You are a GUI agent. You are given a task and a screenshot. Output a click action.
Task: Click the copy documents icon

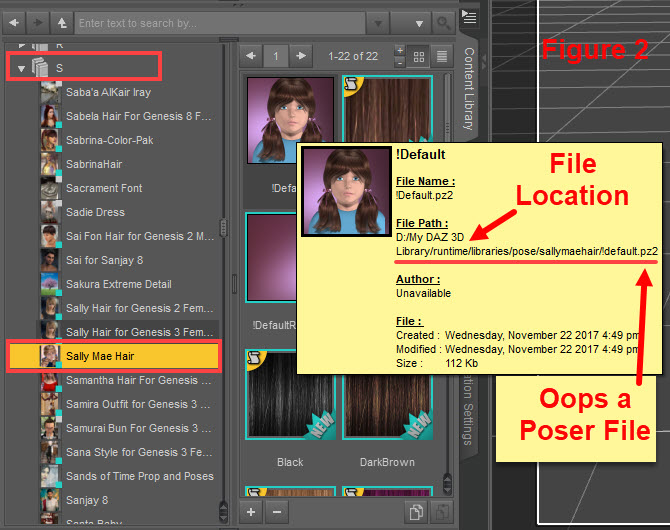pyautogui.click(x=413, y=512)
